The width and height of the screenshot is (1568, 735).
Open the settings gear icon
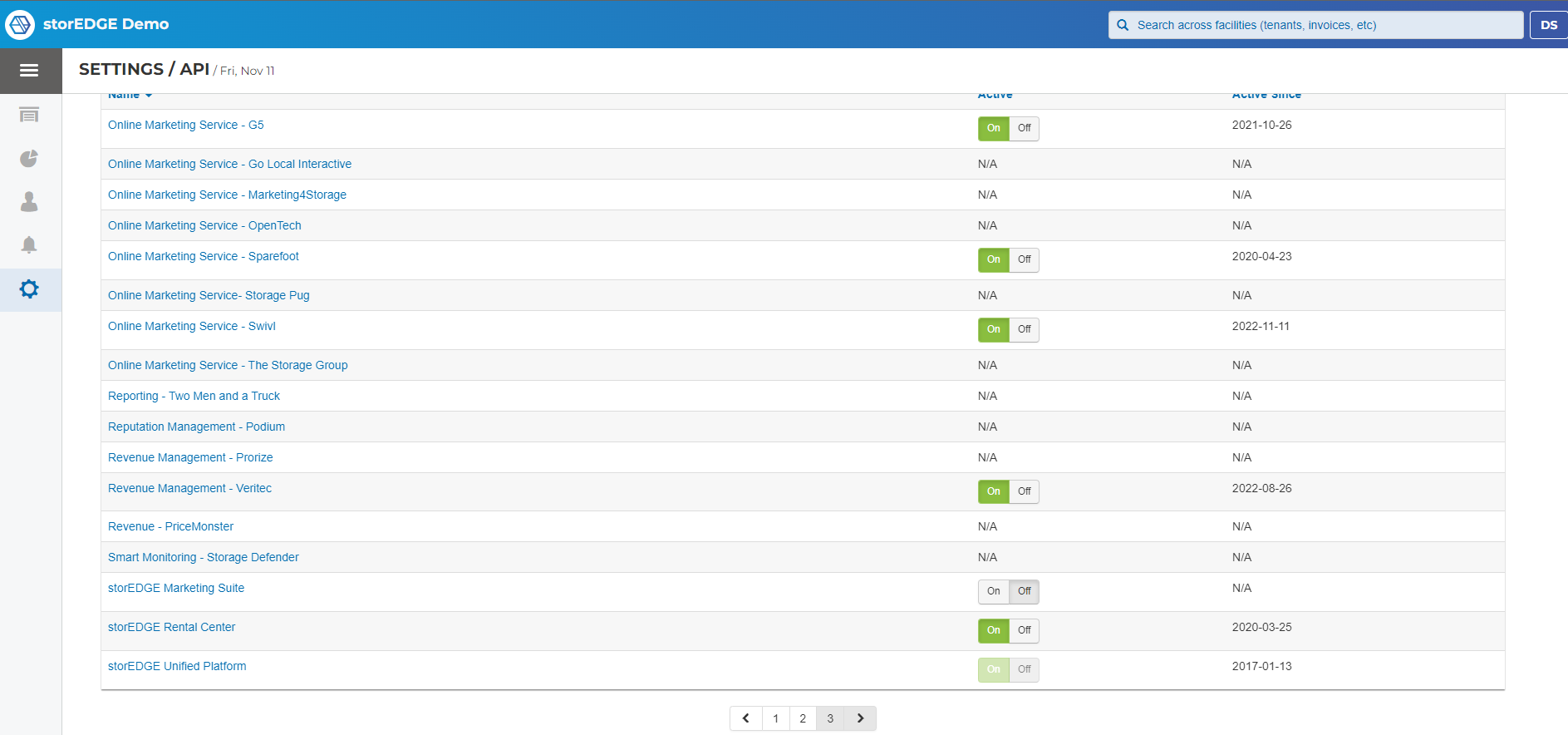pos(29,289)
